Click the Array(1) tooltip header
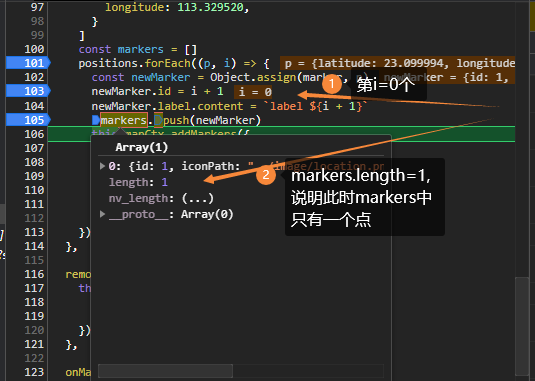 click(x=142, y=147)
